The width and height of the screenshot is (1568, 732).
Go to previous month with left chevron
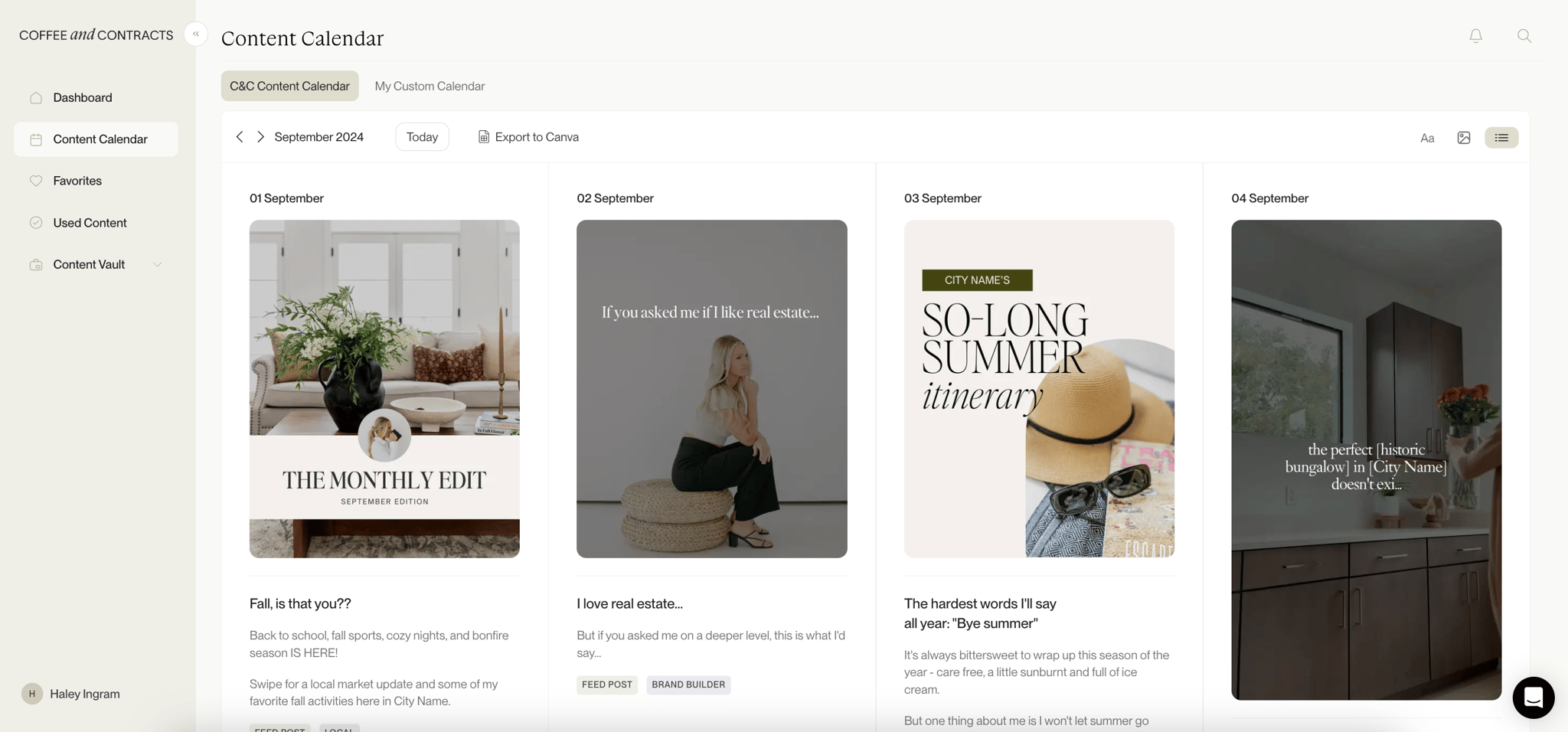240,136
